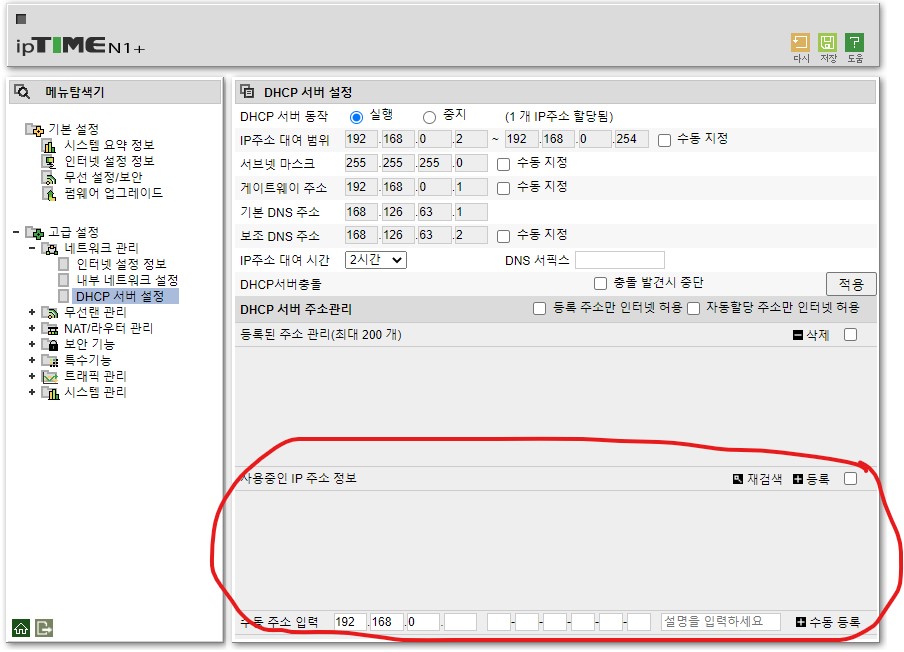The image size is (904, 652).
Task: Enable 충돌 발견시 중단 checkbox
Action: coord(600,284)
